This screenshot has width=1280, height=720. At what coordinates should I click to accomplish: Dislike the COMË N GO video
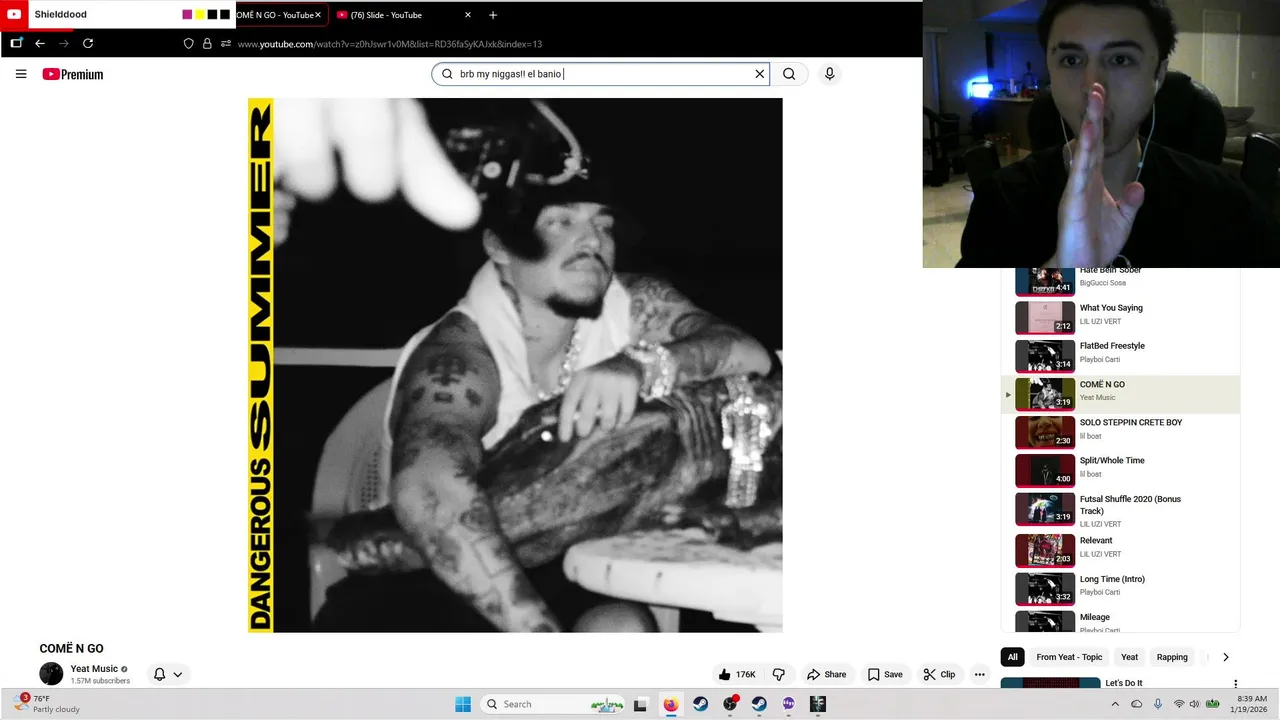(779, 674)
